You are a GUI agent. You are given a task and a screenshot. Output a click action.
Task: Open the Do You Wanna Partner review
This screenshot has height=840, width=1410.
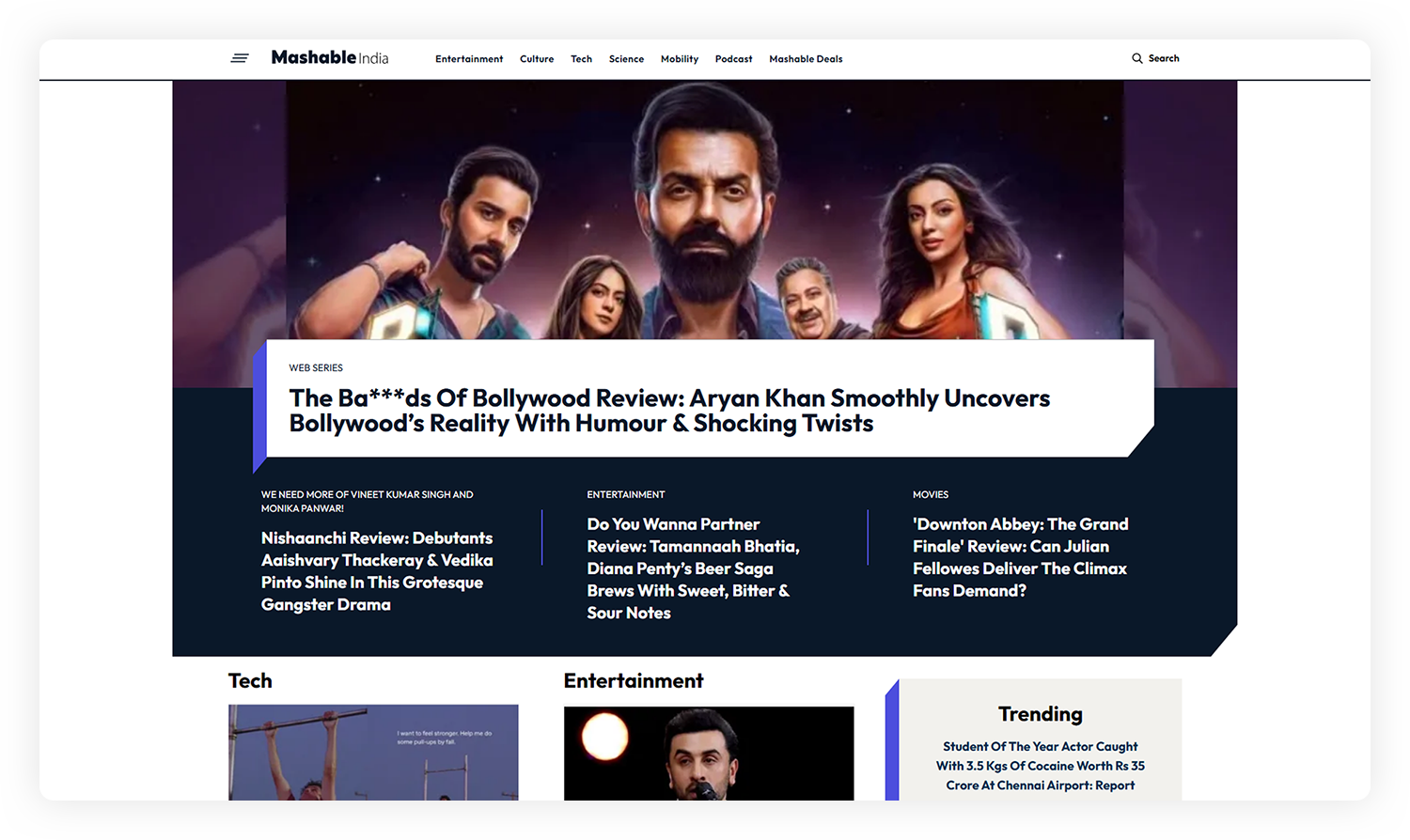click(x=692, y=568)
